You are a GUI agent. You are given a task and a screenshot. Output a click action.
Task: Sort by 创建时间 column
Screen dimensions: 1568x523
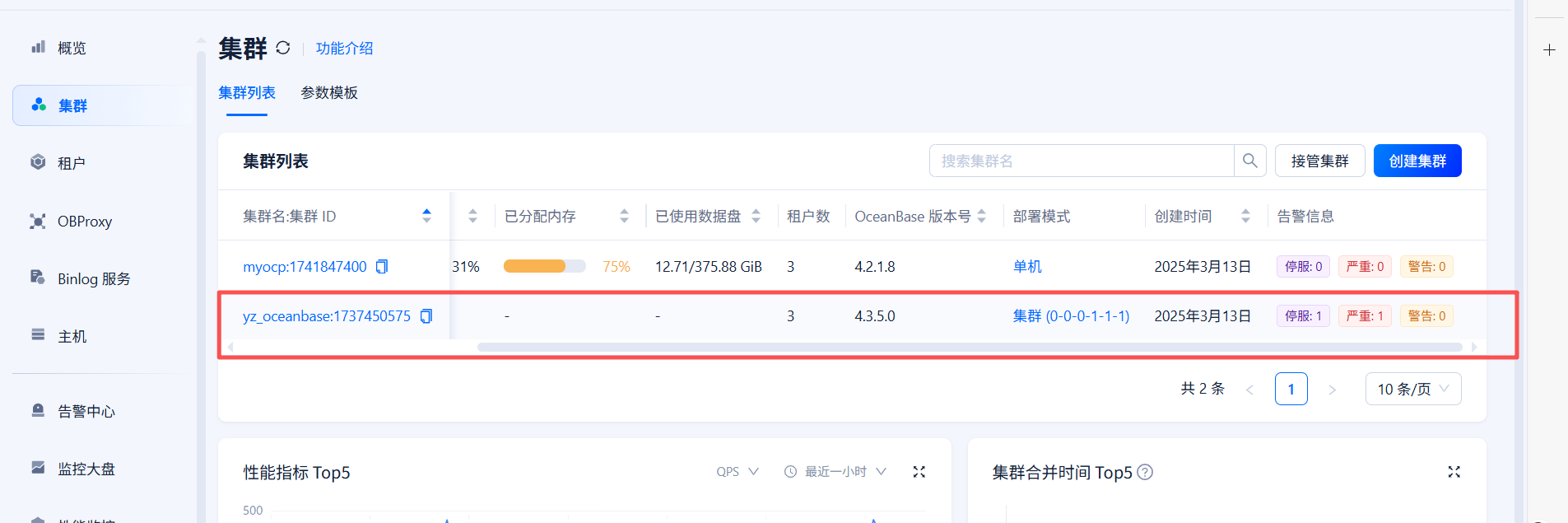[x=1245, y=216]
